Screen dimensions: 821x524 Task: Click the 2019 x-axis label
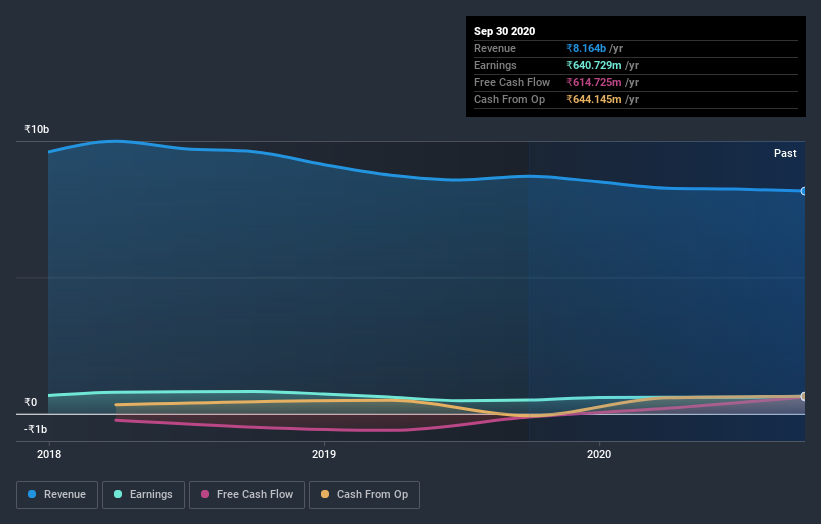click(324, 454)
